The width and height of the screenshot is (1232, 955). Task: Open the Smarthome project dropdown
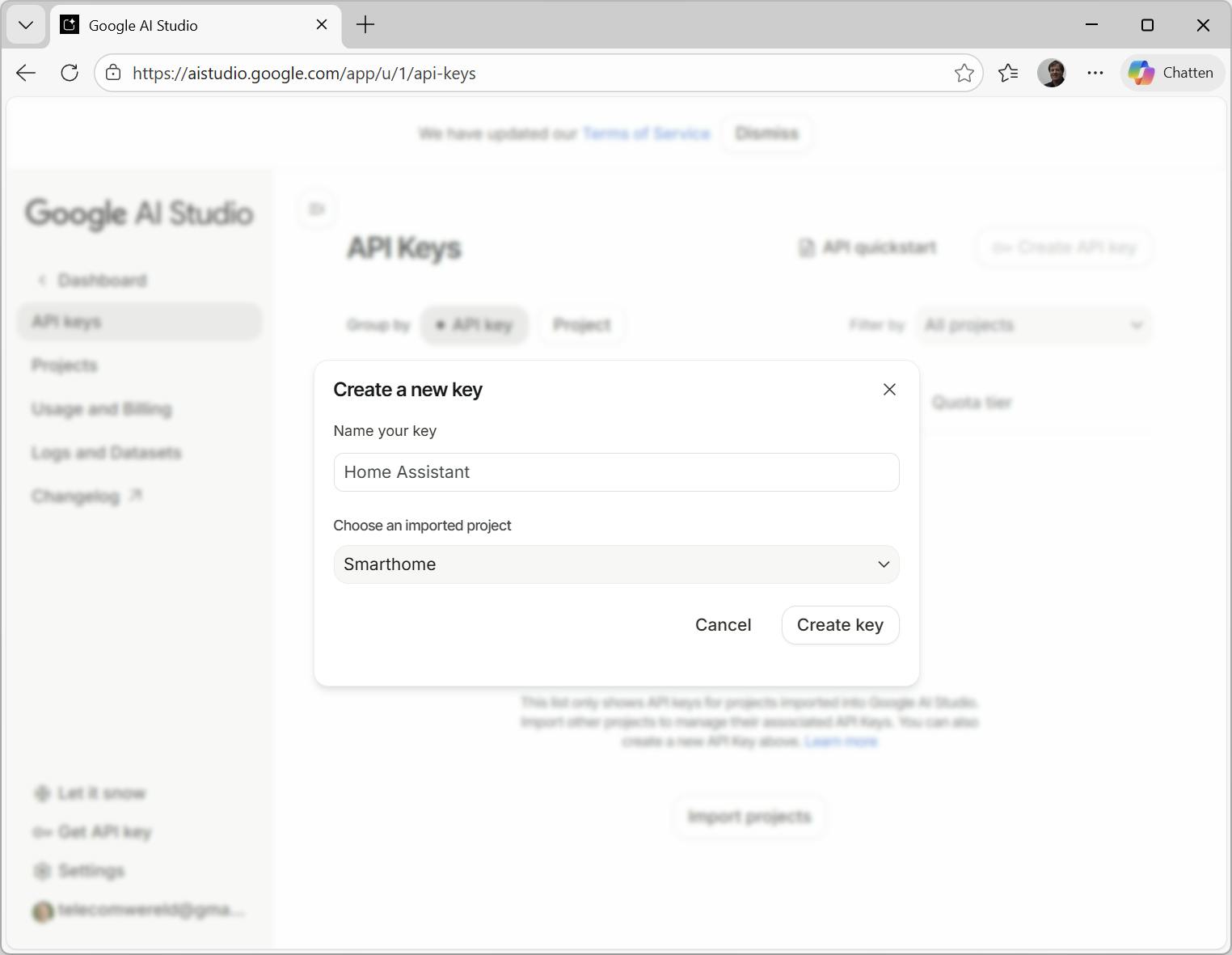(x=616, y=564)
